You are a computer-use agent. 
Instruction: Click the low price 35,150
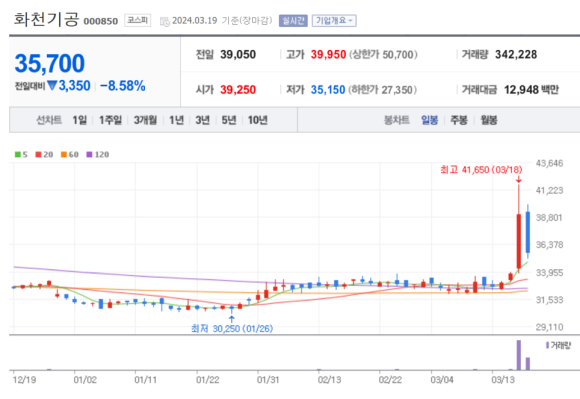(328, 89)
